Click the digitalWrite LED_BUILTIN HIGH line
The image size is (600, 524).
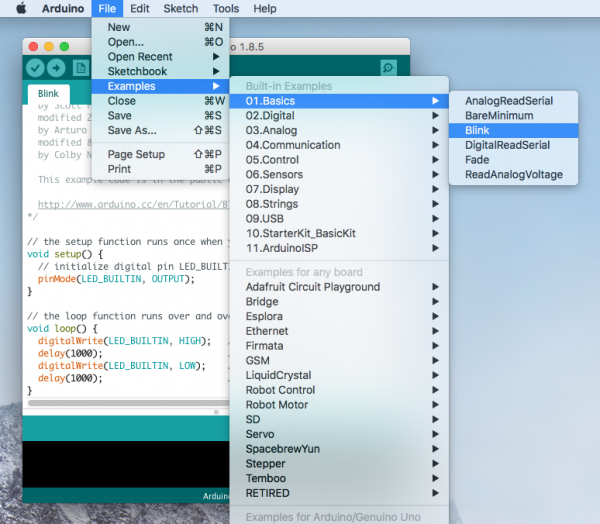tap(124, 341)
